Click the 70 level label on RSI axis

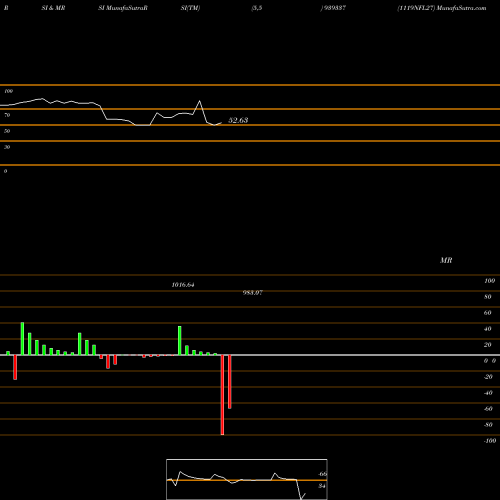(7, 115)
